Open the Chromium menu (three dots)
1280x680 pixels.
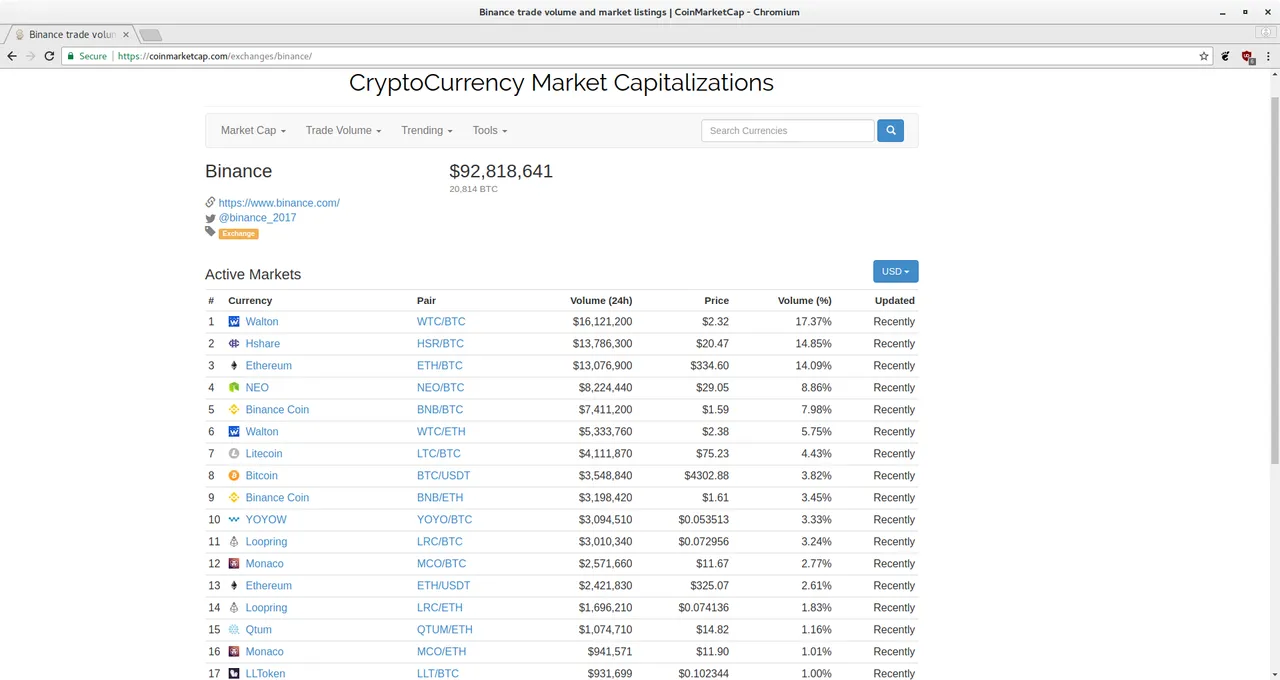1266,56
